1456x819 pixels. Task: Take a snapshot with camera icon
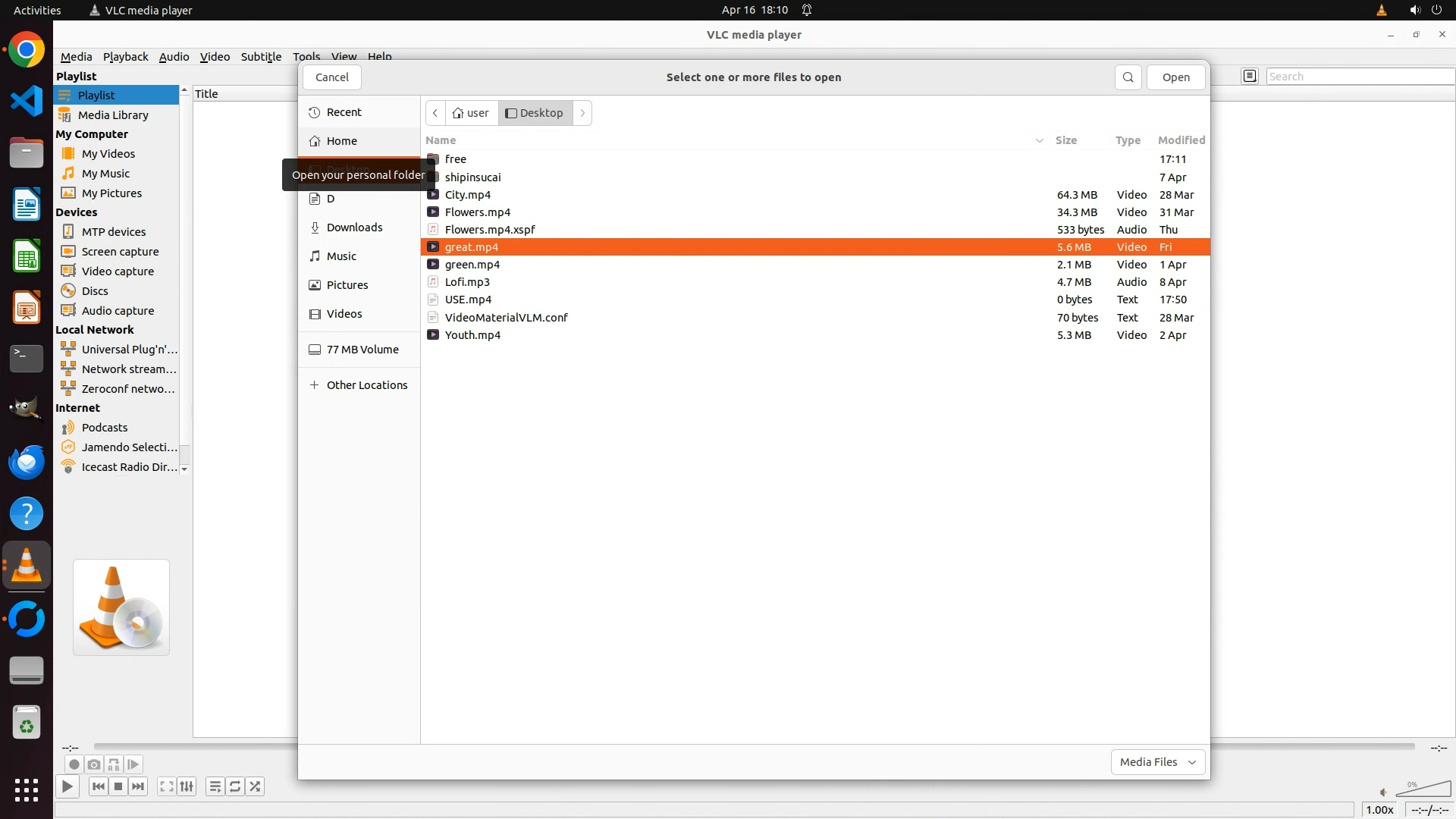(x=93, y=764)
